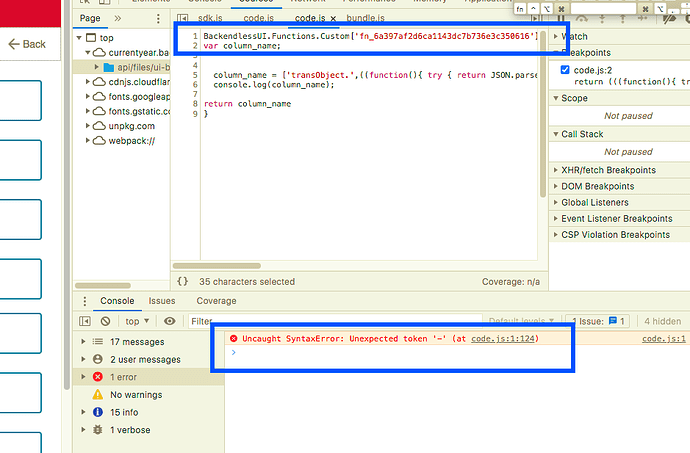Toggle the console sidebar icon

coord(85,321)
